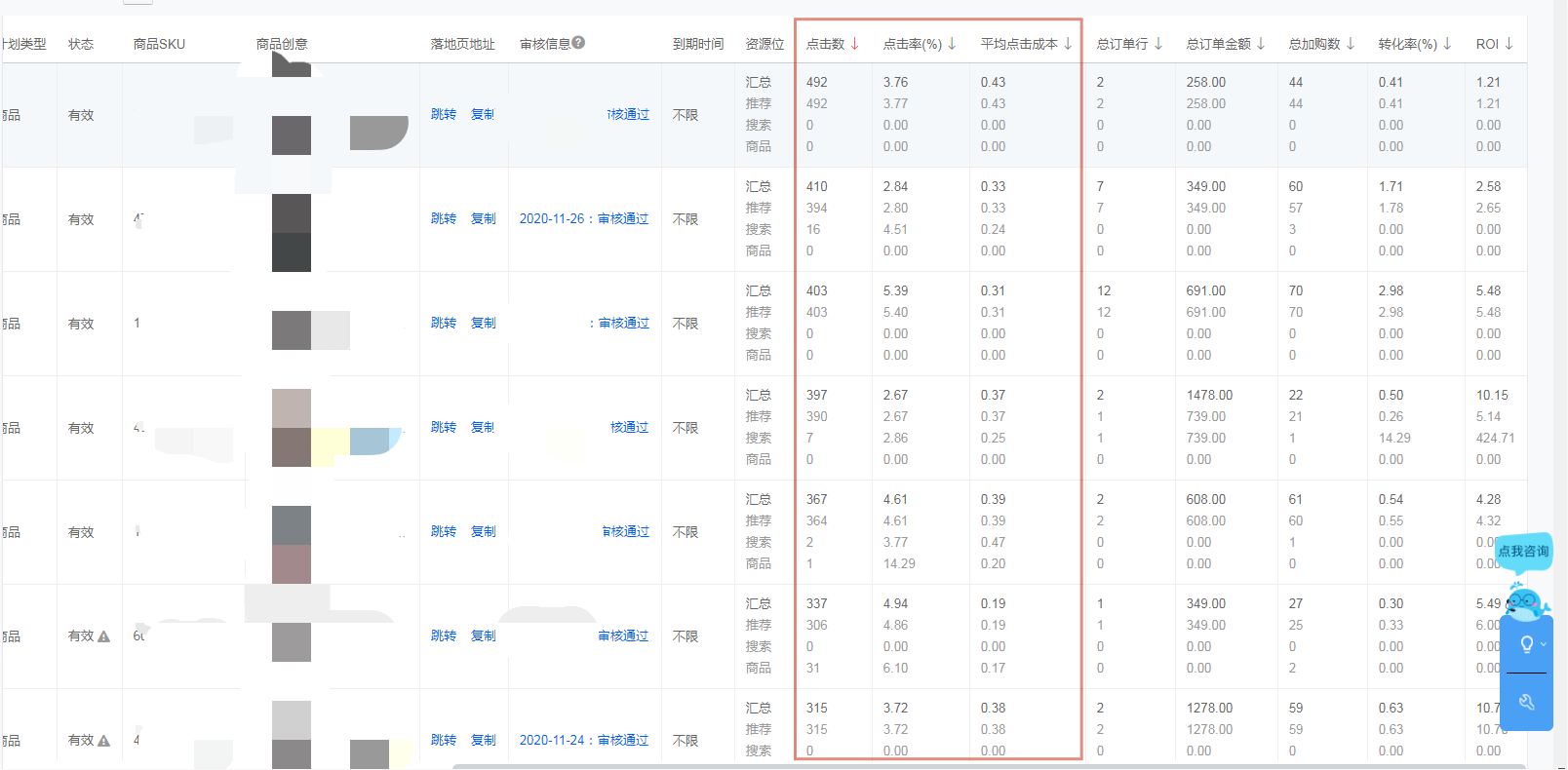Click the 商品SKU column header

point(159,44)
